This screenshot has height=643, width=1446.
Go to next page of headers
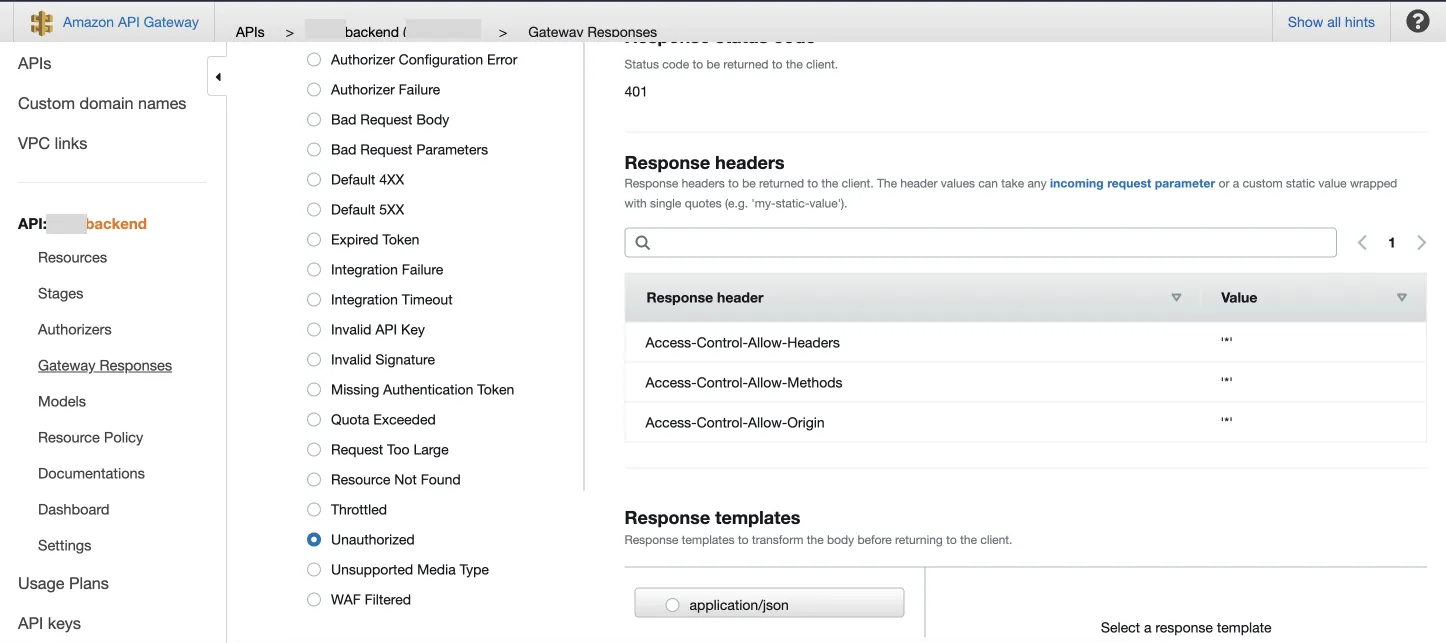(x=1421, y=242)
